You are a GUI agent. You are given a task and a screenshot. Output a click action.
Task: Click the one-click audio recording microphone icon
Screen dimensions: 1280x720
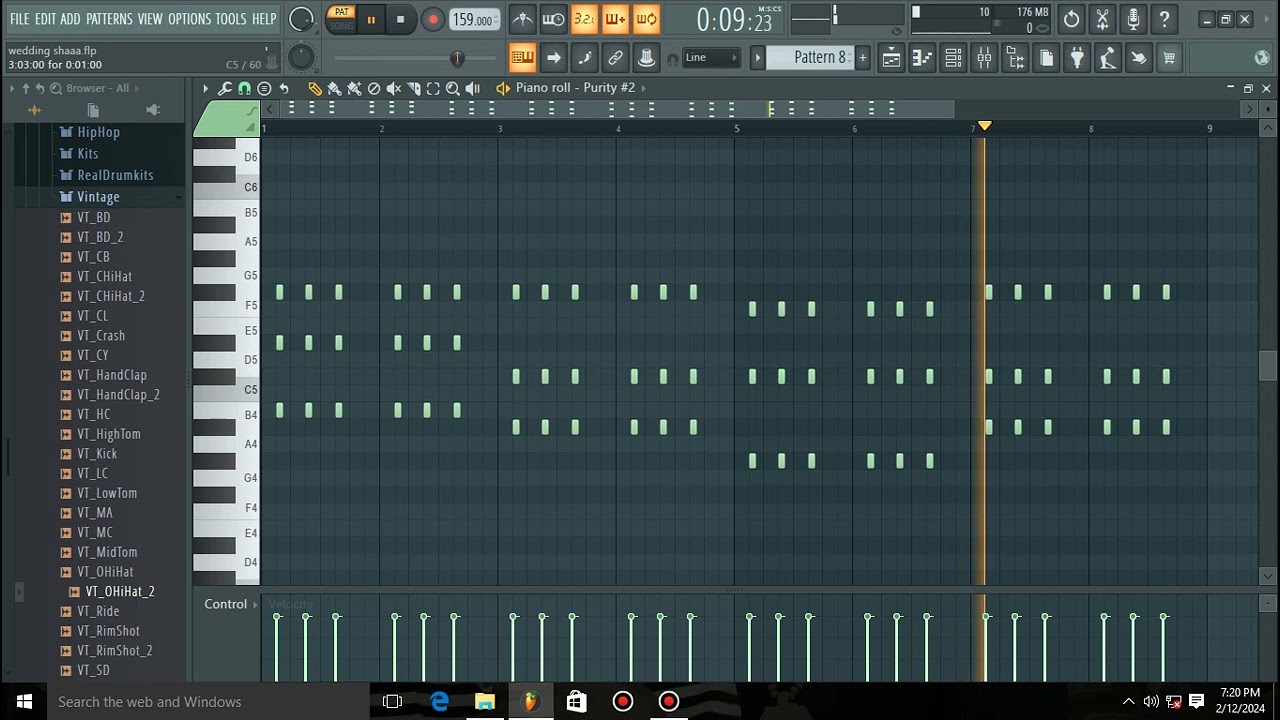tap(1133, 19)
